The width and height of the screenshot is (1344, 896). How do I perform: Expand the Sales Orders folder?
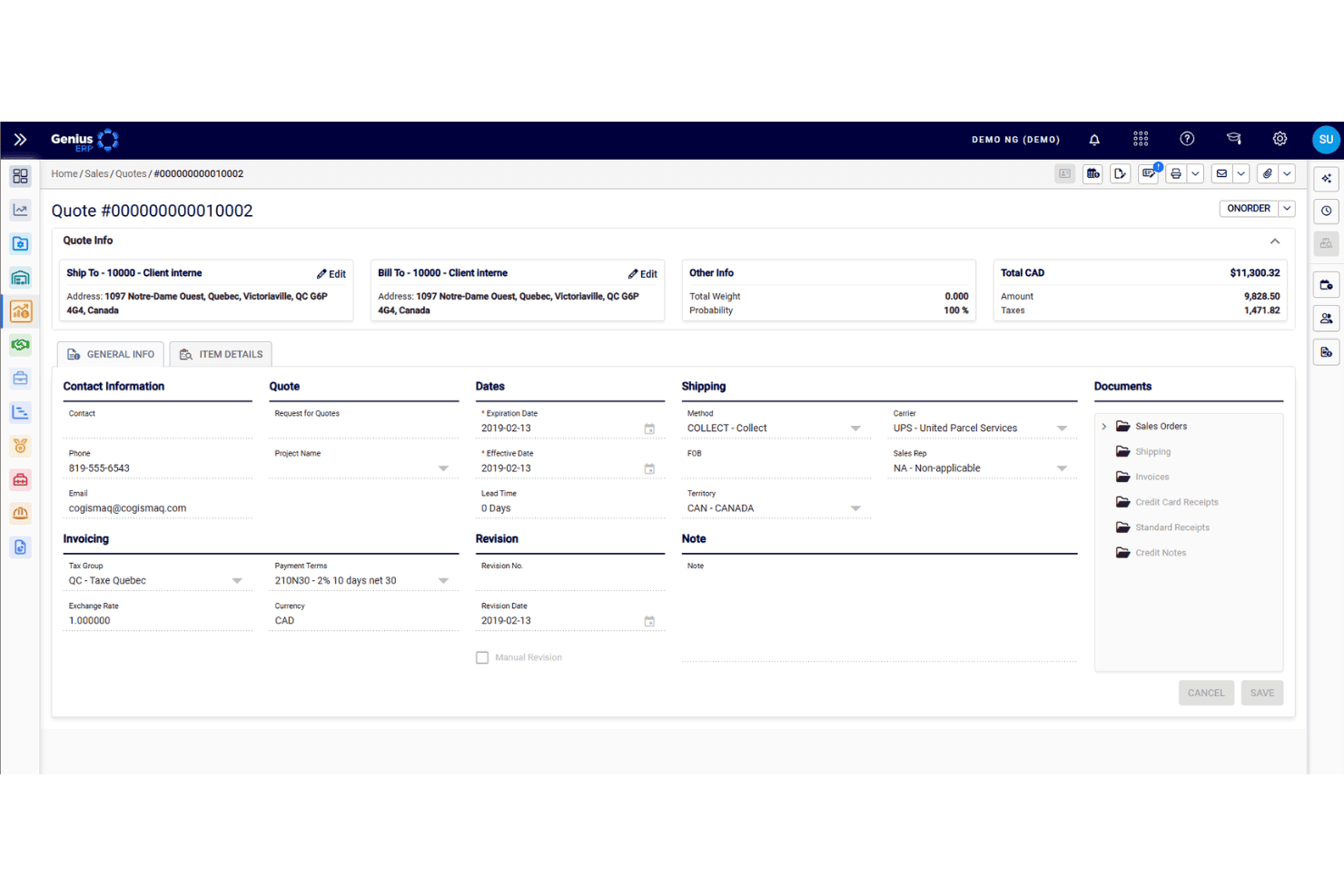[1104, 427]
